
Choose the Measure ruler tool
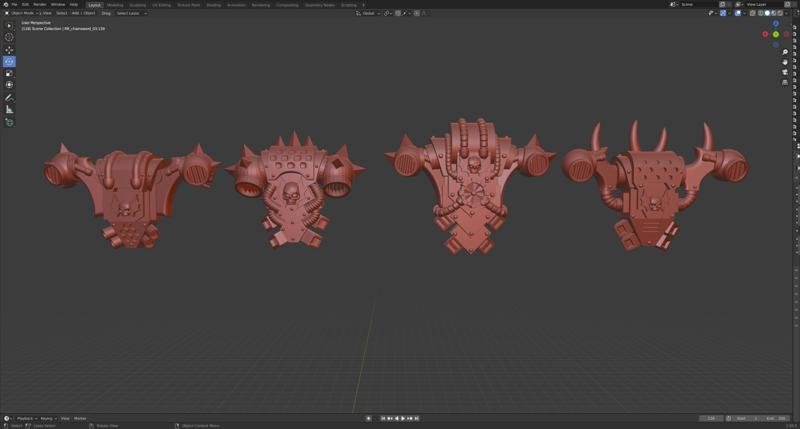click(x=9, y=110)
